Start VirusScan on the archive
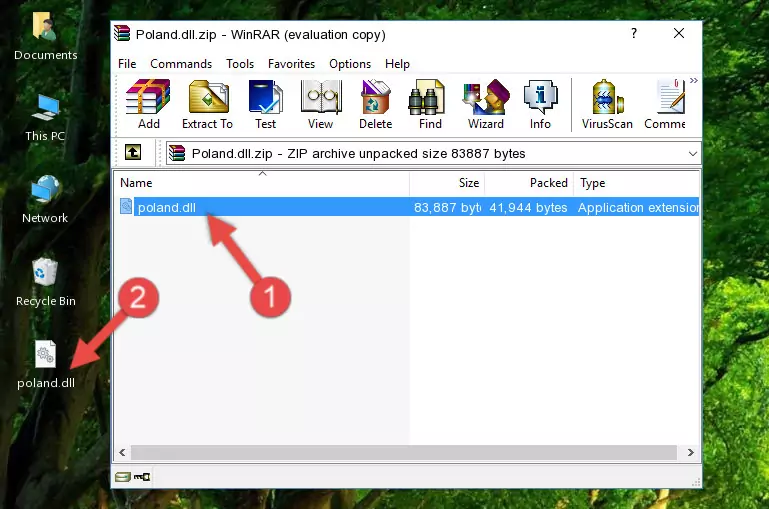 point(607,104)
